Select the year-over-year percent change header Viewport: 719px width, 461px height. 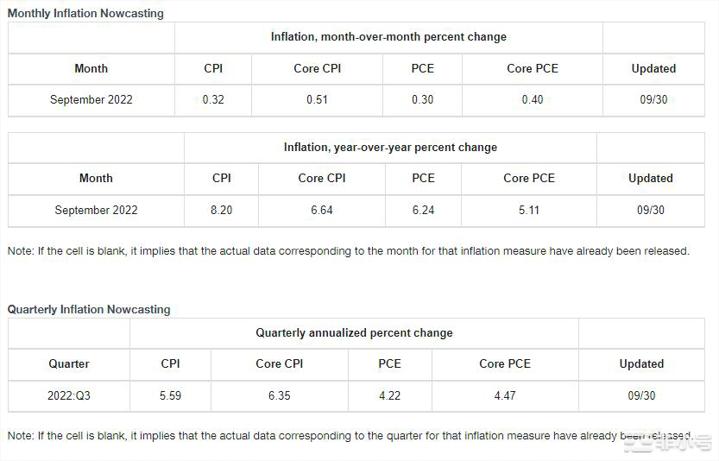click(390, 147)
